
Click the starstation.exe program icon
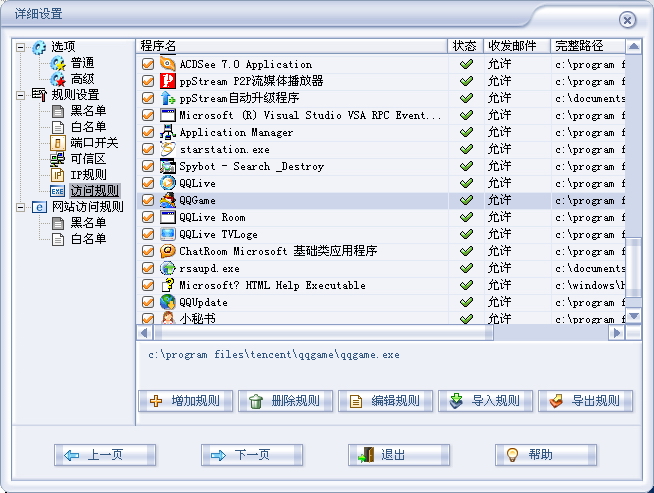(x=168, y=149)
